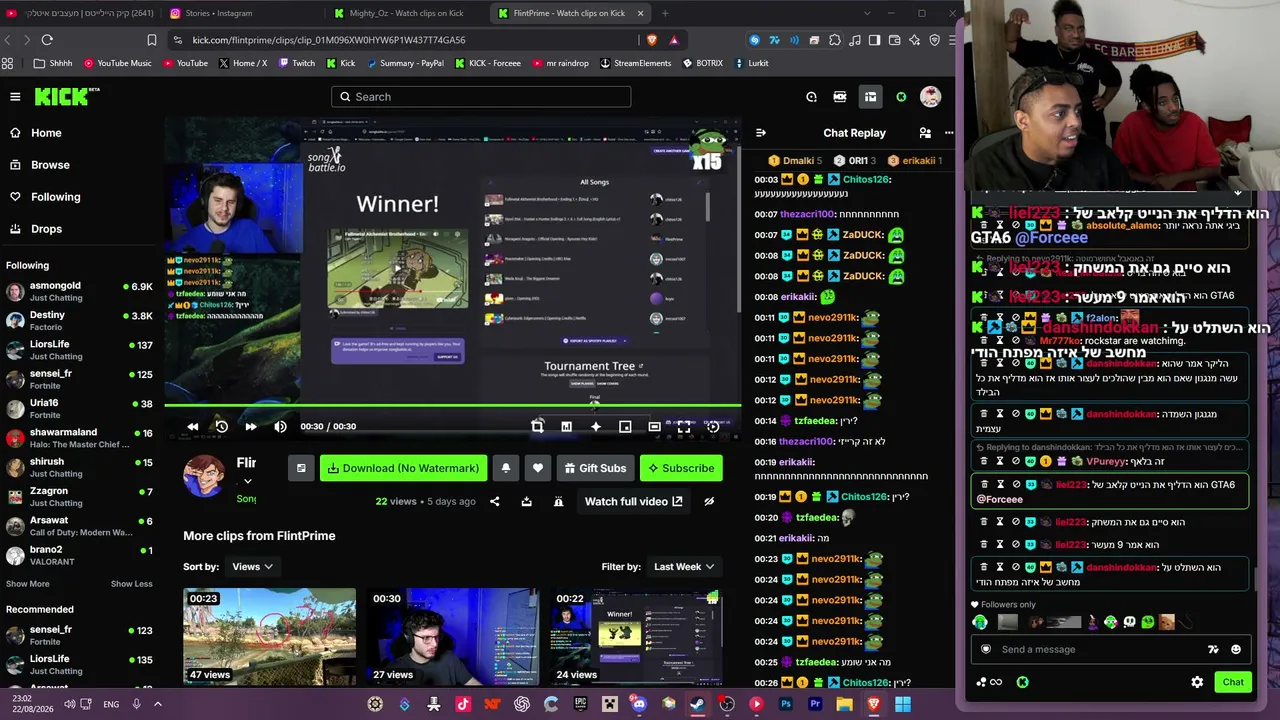Toggle the crop icon in the player controls

point(537,427)
